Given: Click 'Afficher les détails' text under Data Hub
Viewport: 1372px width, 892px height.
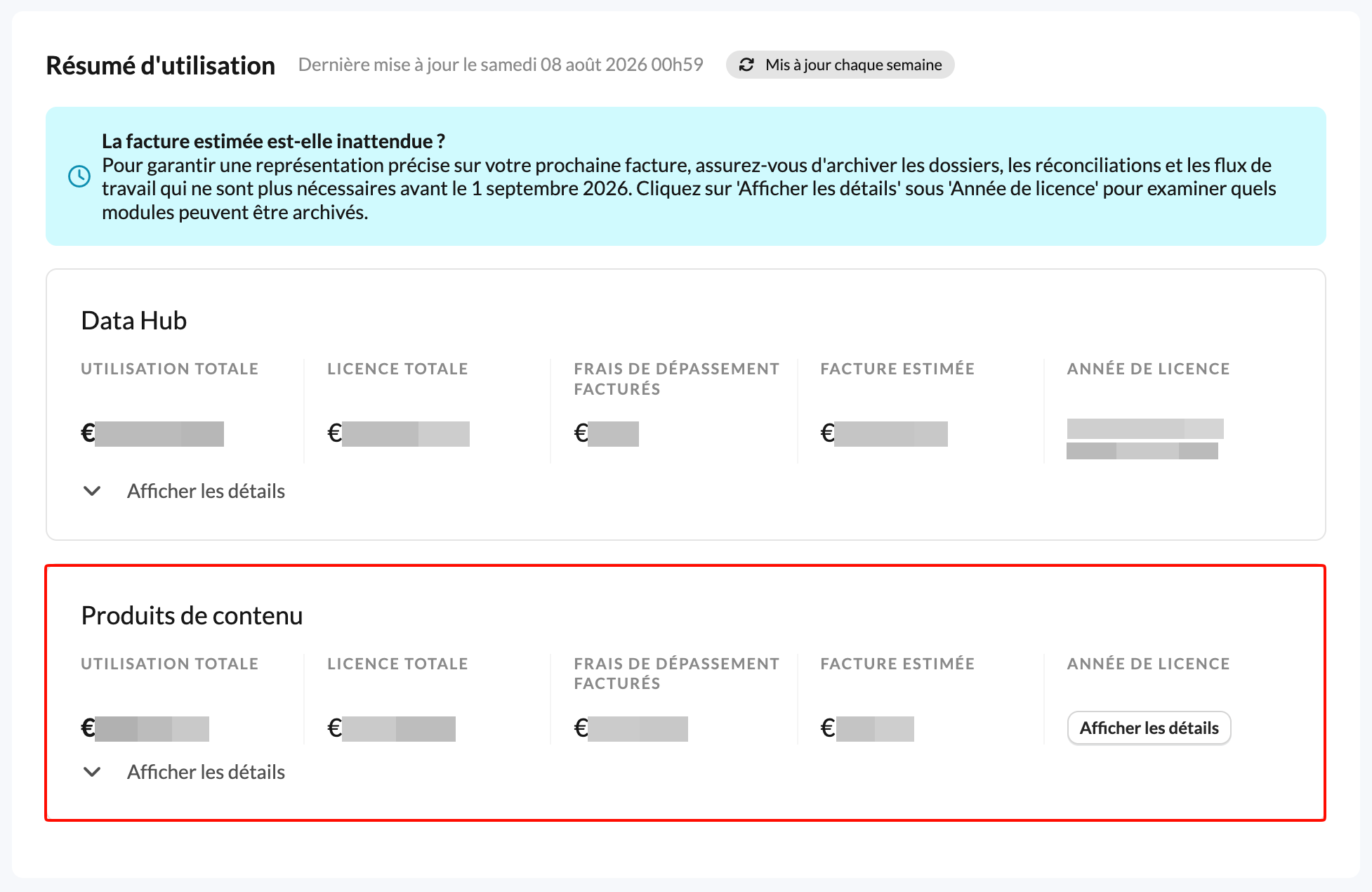Looking at the screenshot, I should pos(206,491).
